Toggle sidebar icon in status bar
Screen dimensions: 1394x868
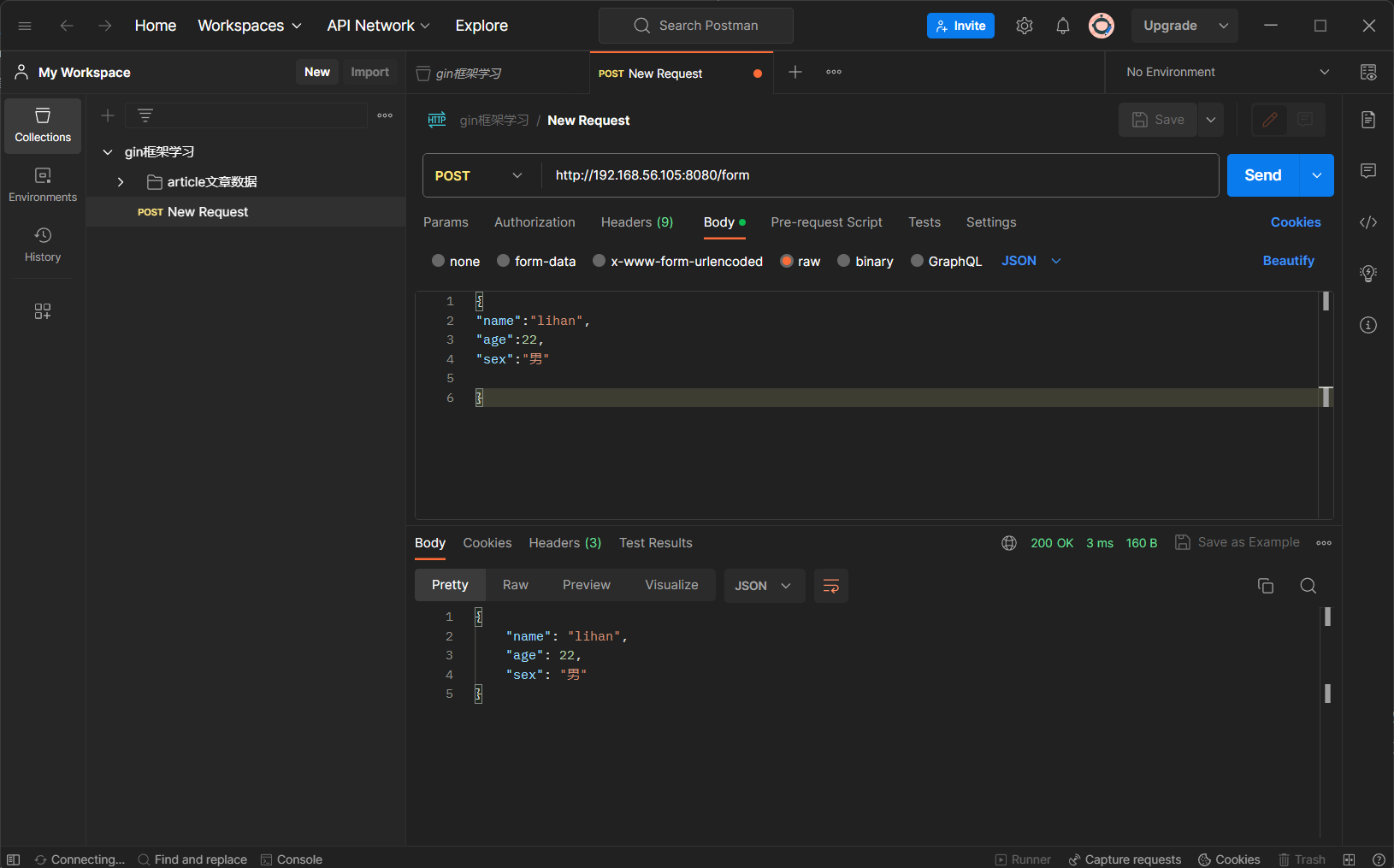point(13,859)
